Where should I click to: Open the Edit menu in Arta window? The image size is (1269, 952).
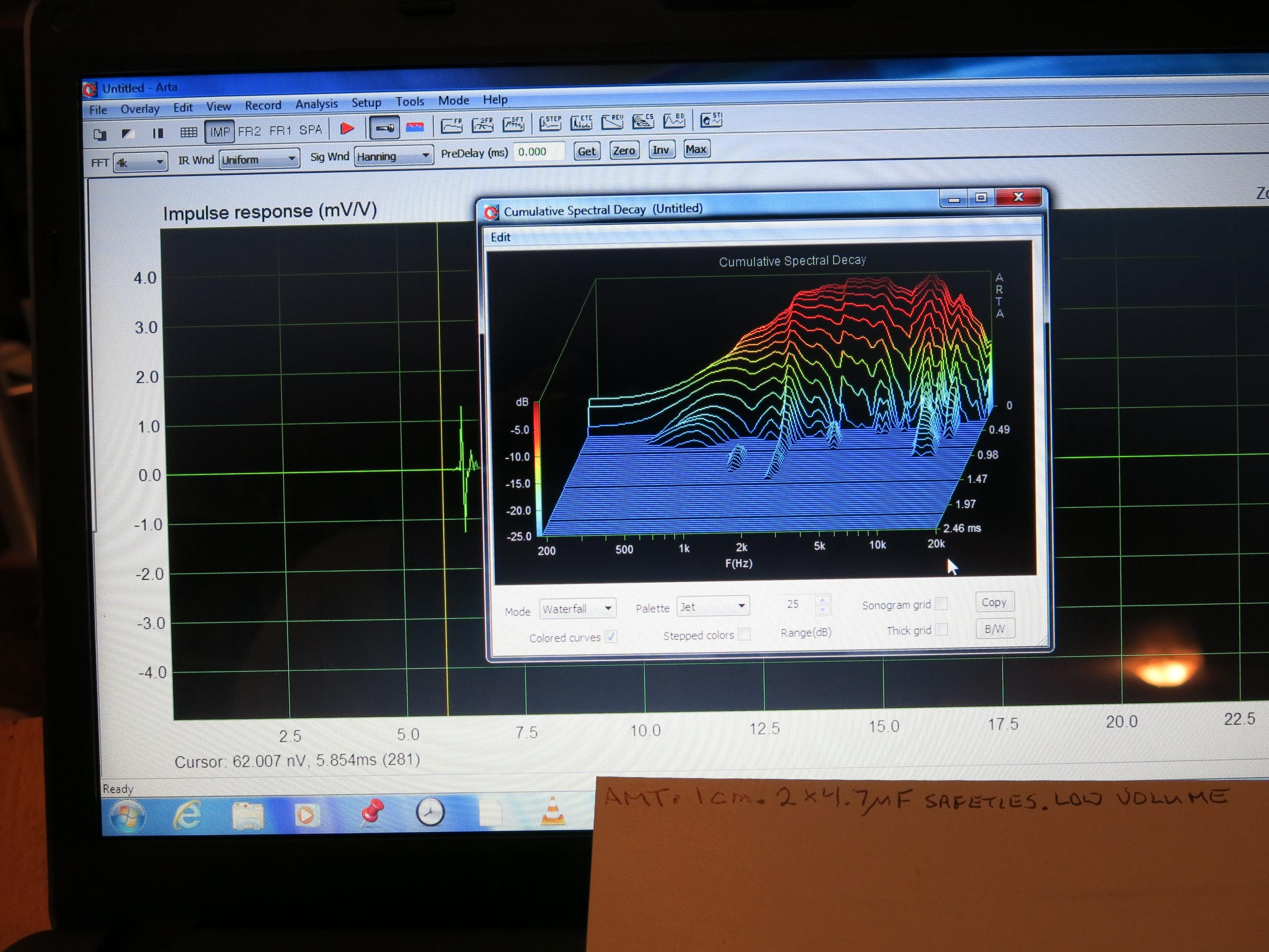(183, 107)
